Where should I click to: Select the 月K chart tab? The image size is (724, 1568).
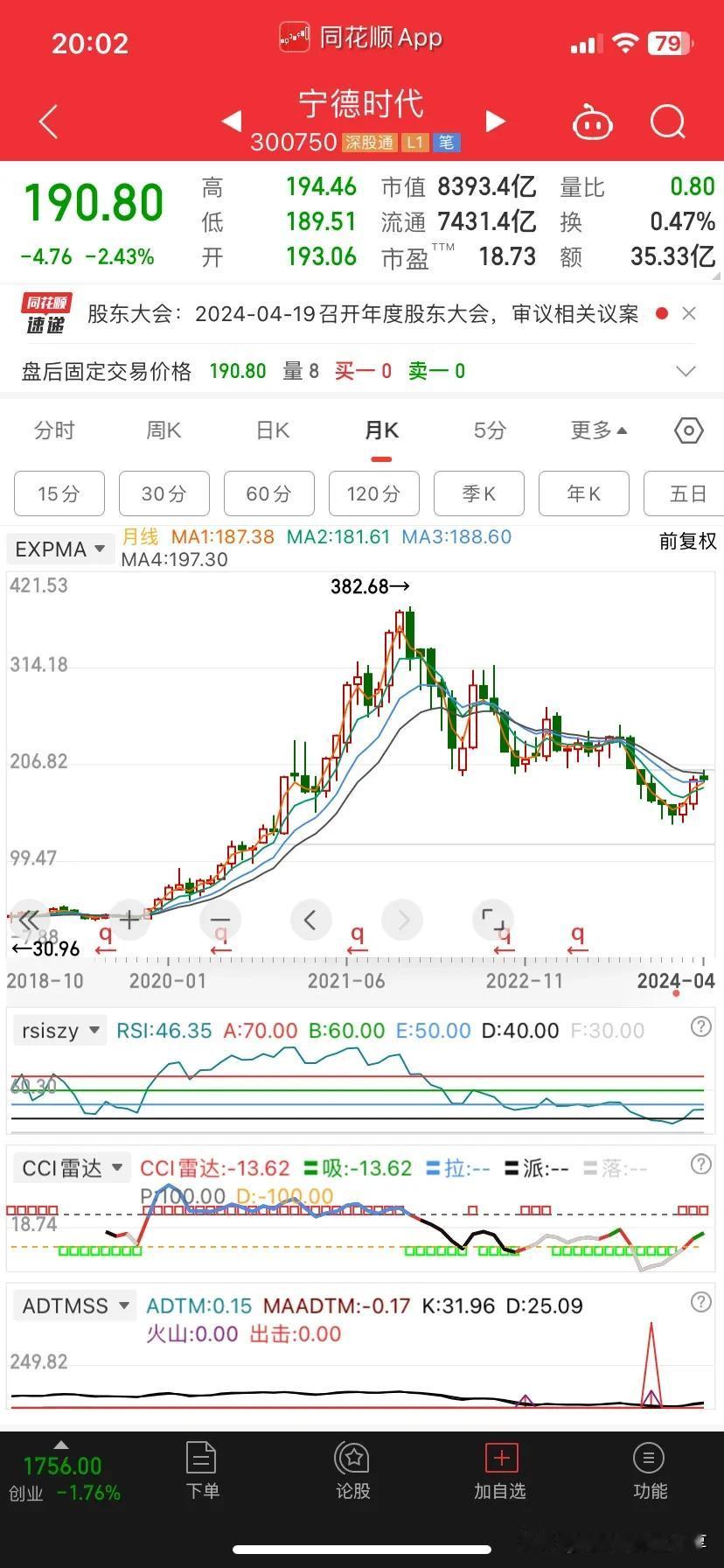[x=381, y=430]
